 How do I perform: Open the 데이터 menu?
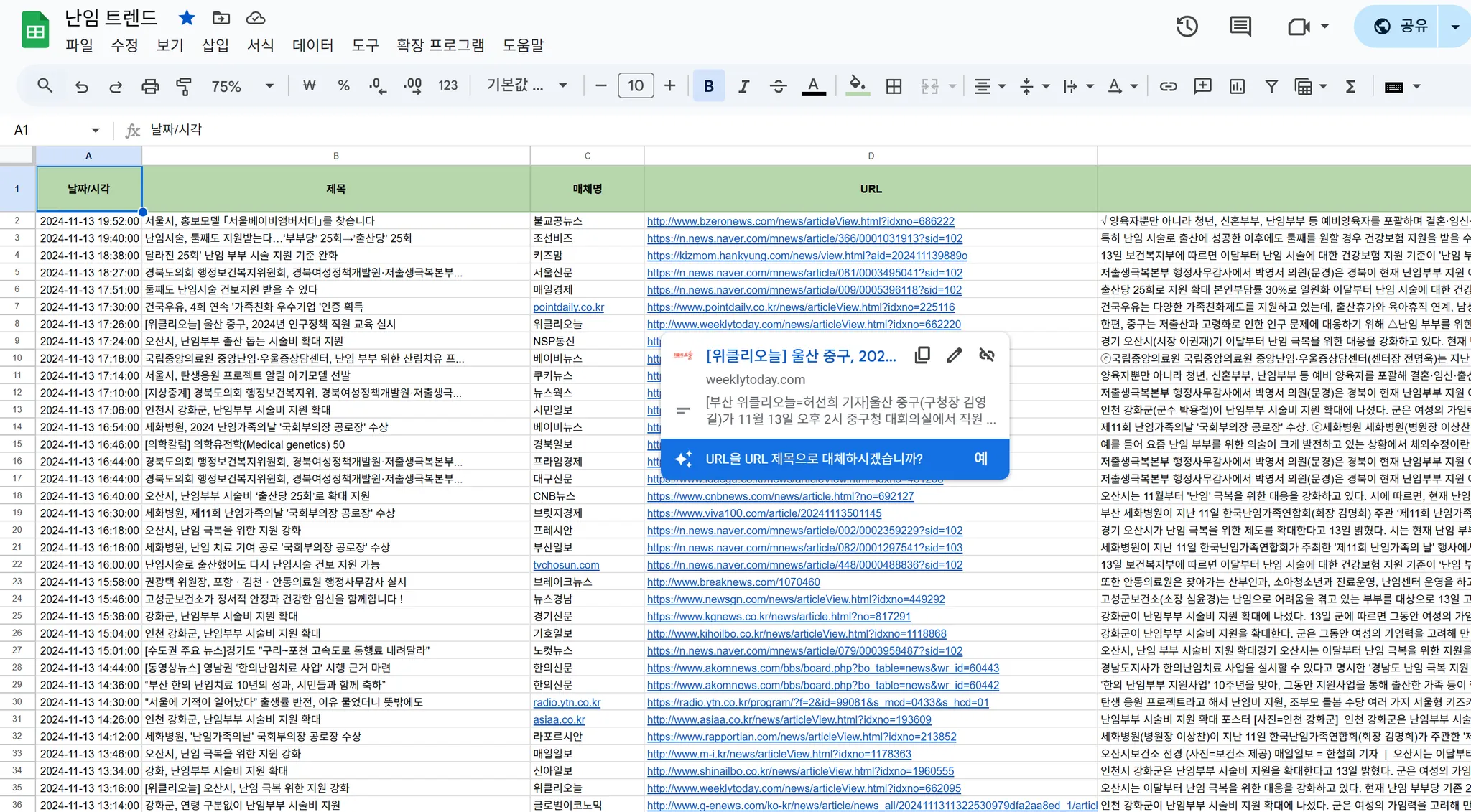click(312, 45)
